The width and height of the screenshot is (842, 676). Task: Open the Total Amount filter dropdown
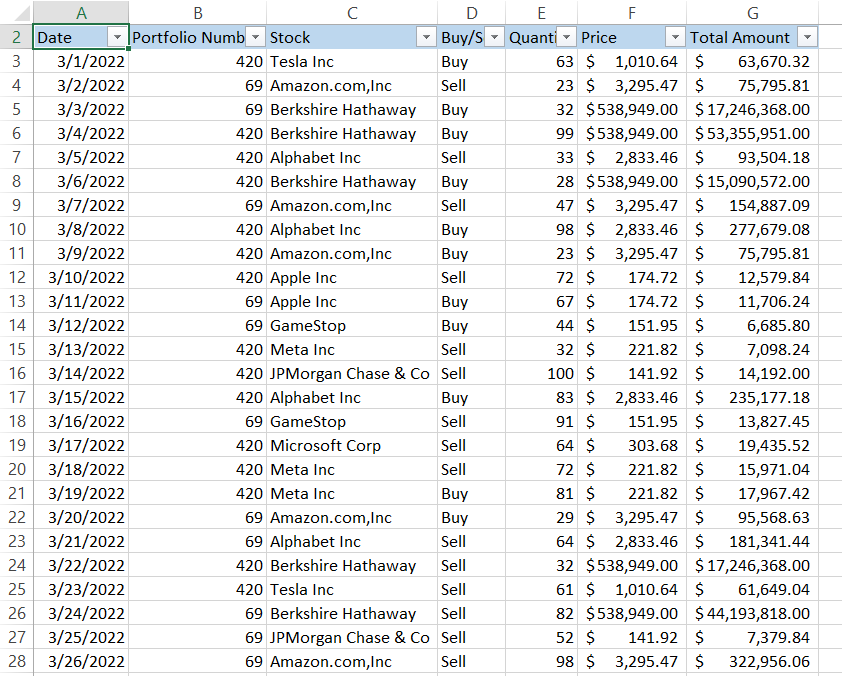click(x=807, y=38)
